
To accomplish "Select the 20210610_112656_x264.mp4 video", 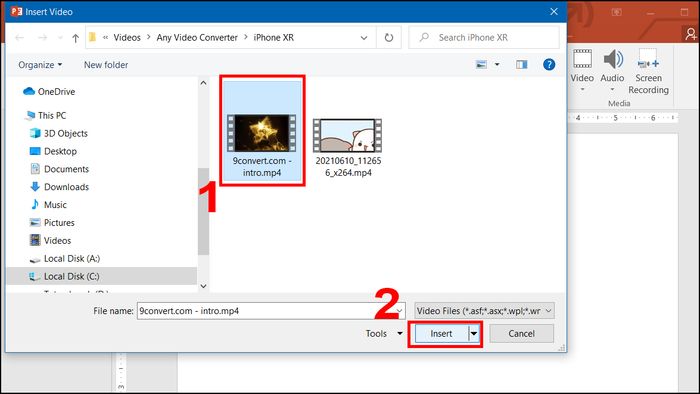I will 348,148.
